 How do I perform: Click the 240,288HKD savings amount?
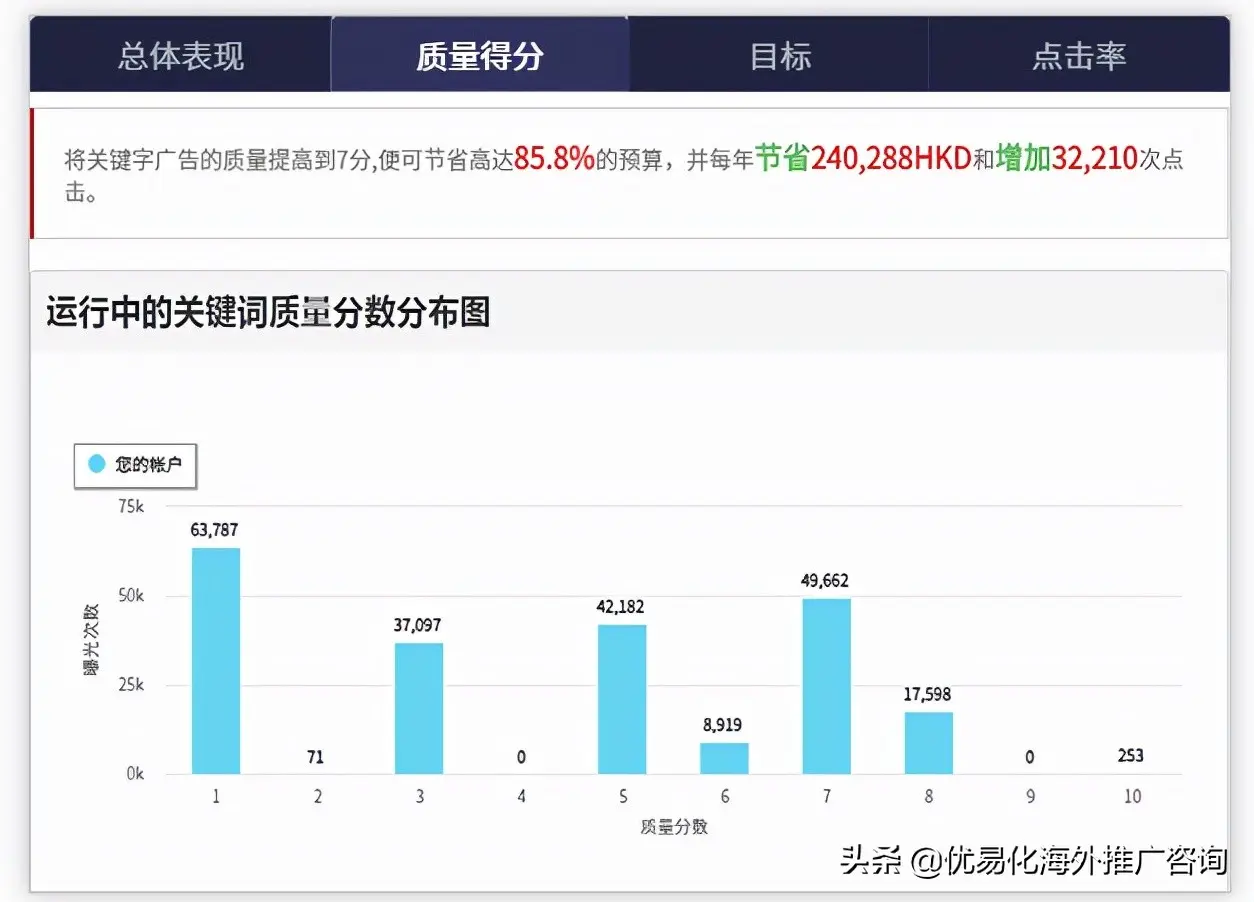(890, 159)
